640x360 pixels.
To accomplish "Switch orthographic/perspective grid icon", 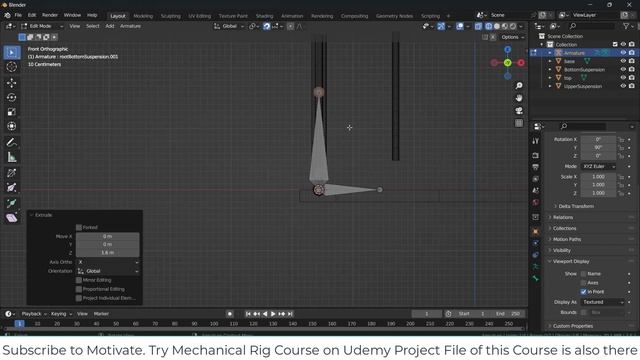I will tap(519, 123).
